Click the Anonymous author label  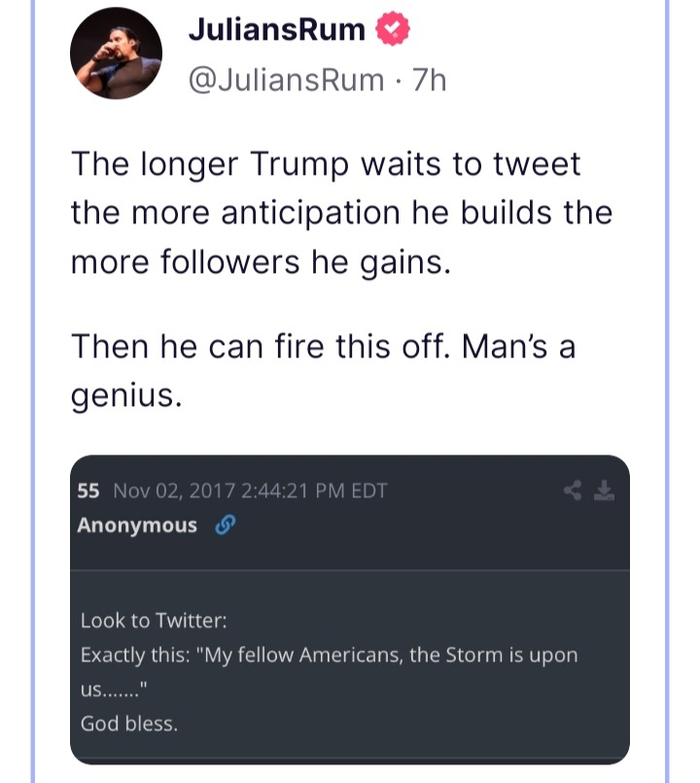[x=137, y=526]
